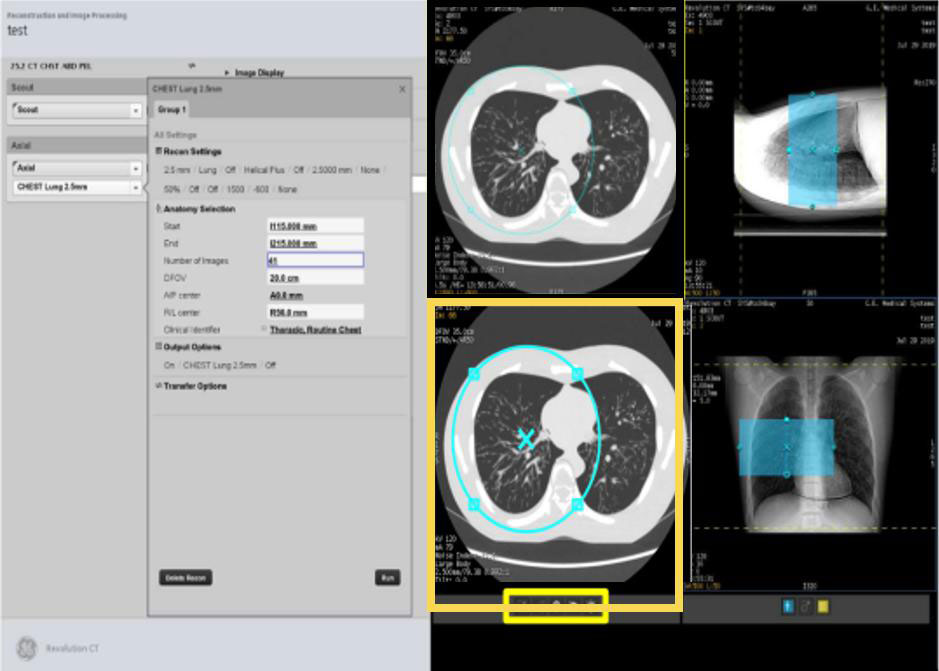Close the CHEST Lung 2.5mm settings panel
This screenshot has width=939, height=671.
pos(402,89)
